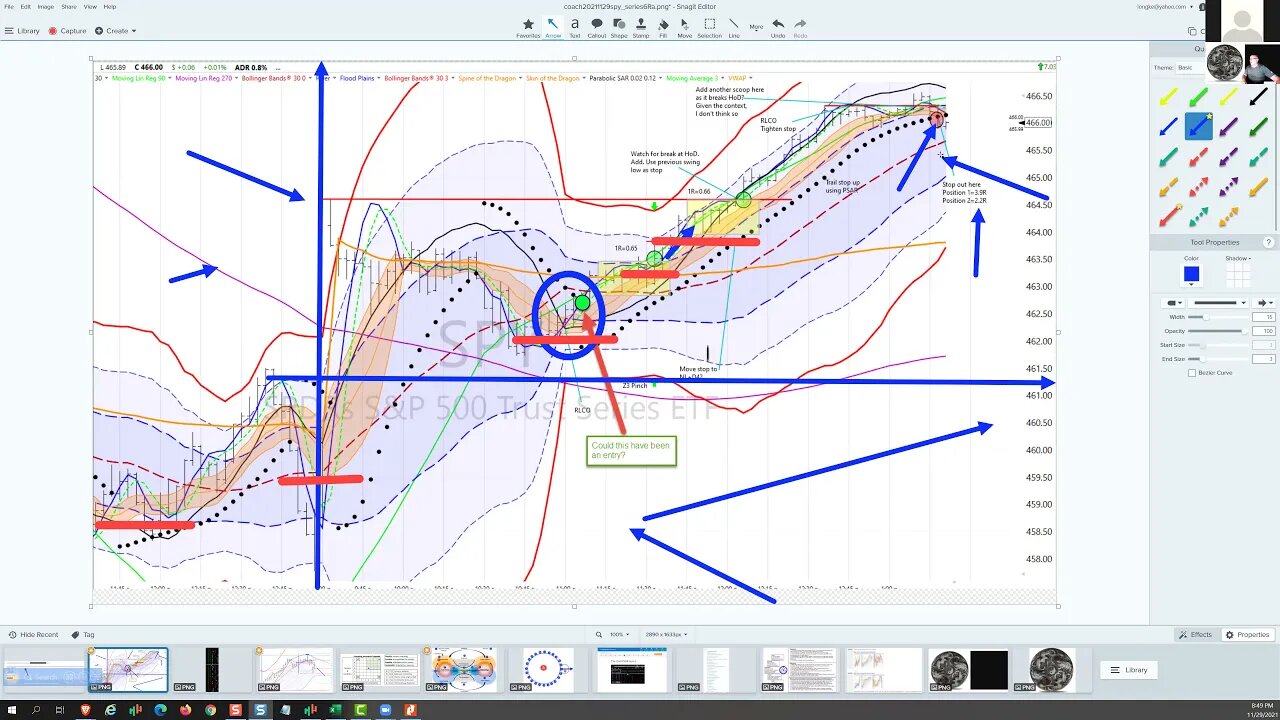Apply the solid purple arrow quick style
Viewport: 1280px width, 720px height.
pyautogui.click(x=1228, y=127)
